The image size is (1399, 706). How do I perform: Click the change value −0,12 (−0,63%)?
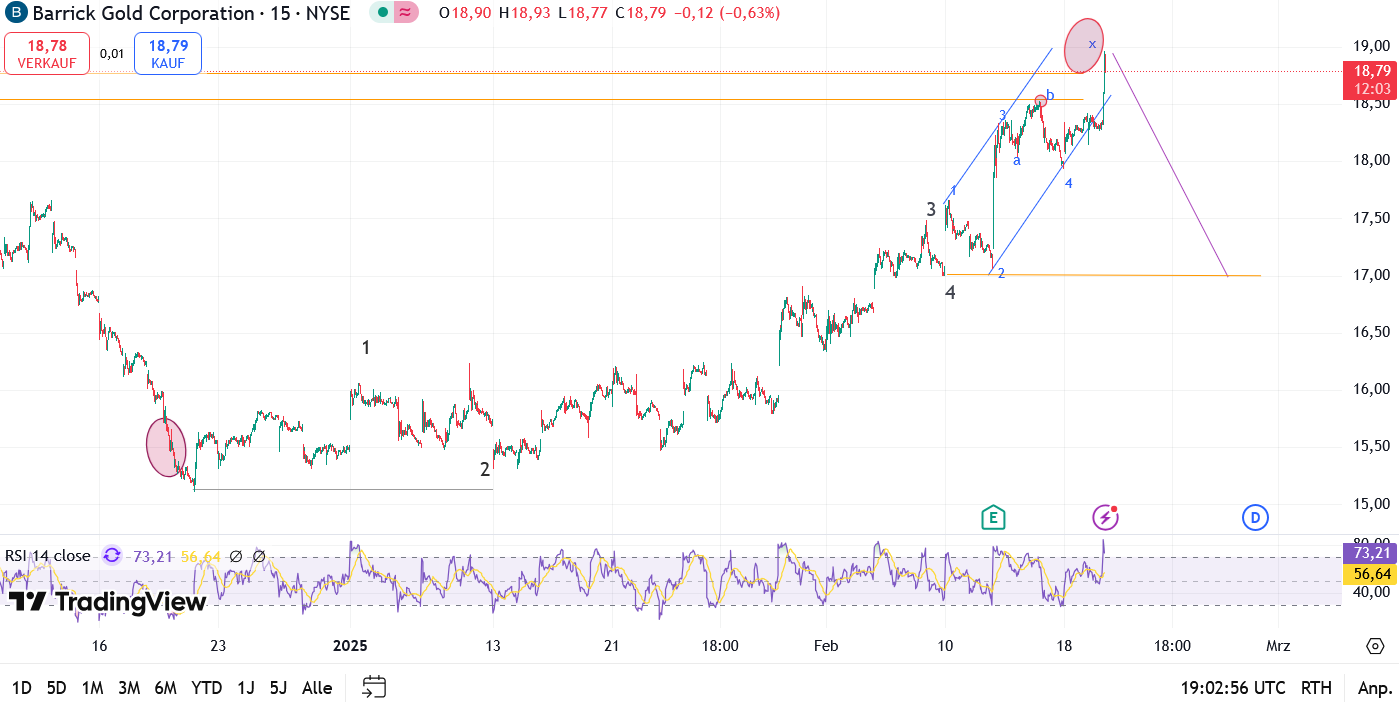[725, 13]
